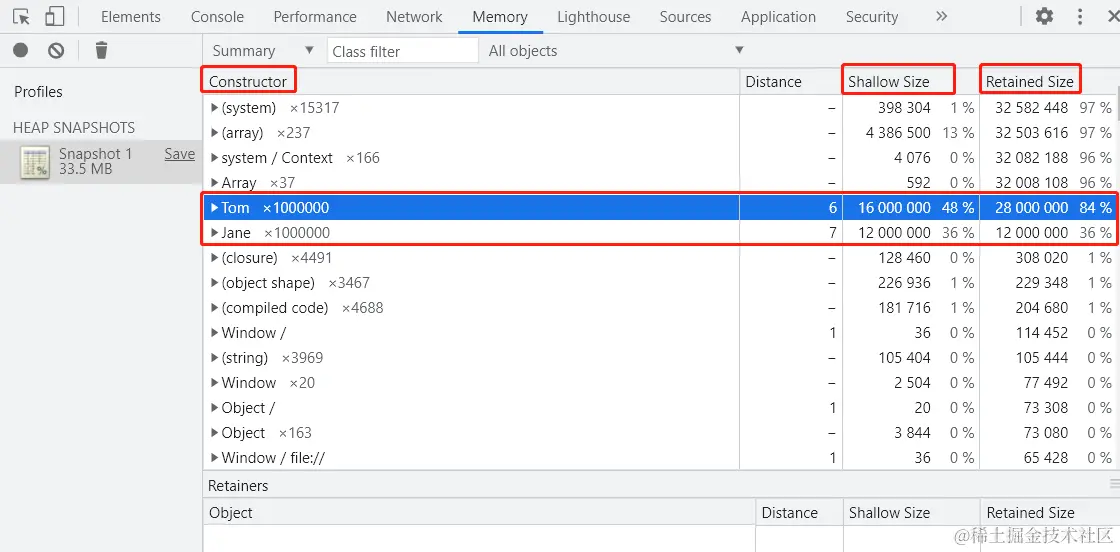
Task: Sort by Shallow Size column header
Action: coord(888,82)
